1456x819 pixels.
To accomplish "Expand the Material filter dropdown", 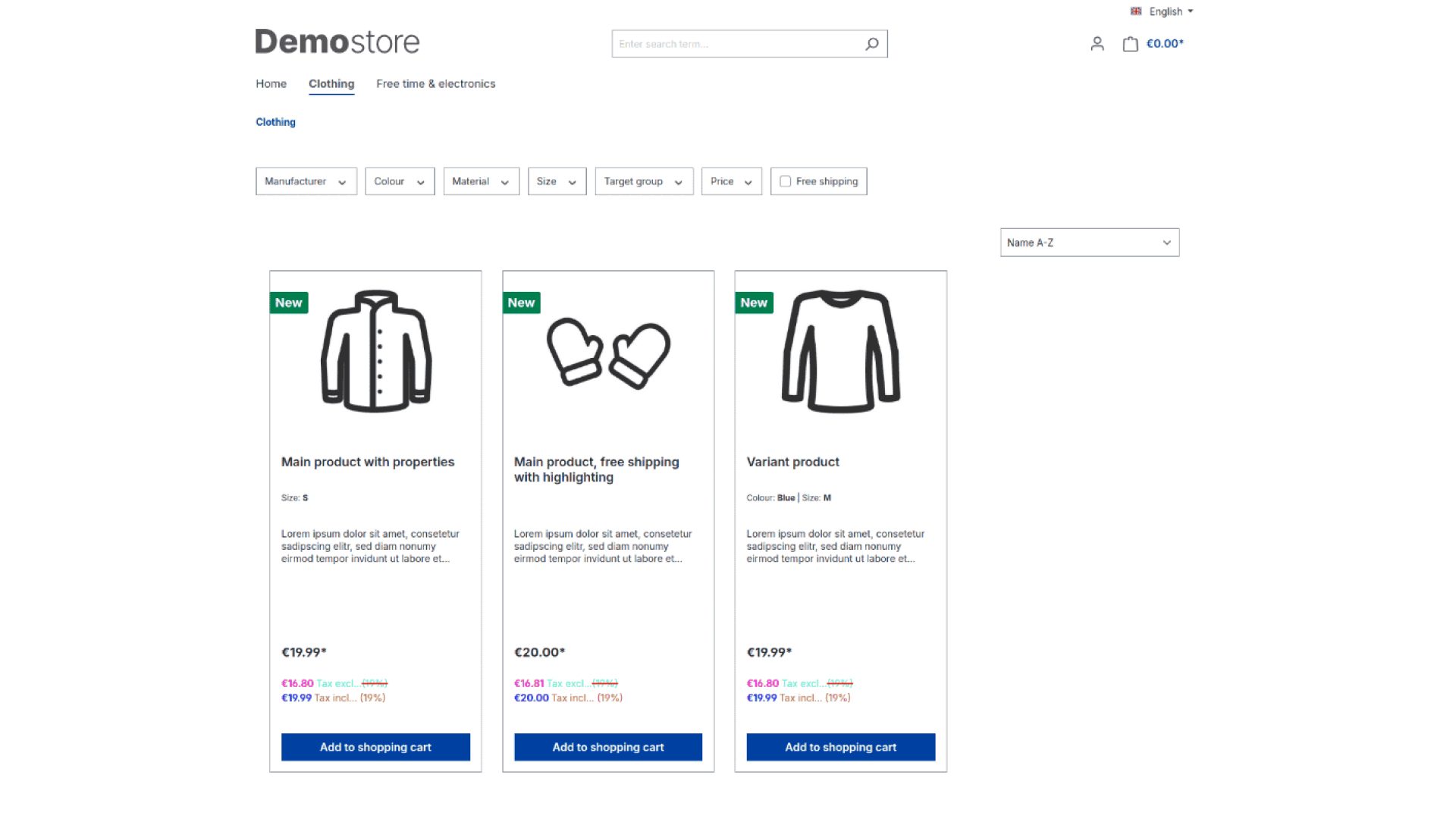I will point(481,181).
